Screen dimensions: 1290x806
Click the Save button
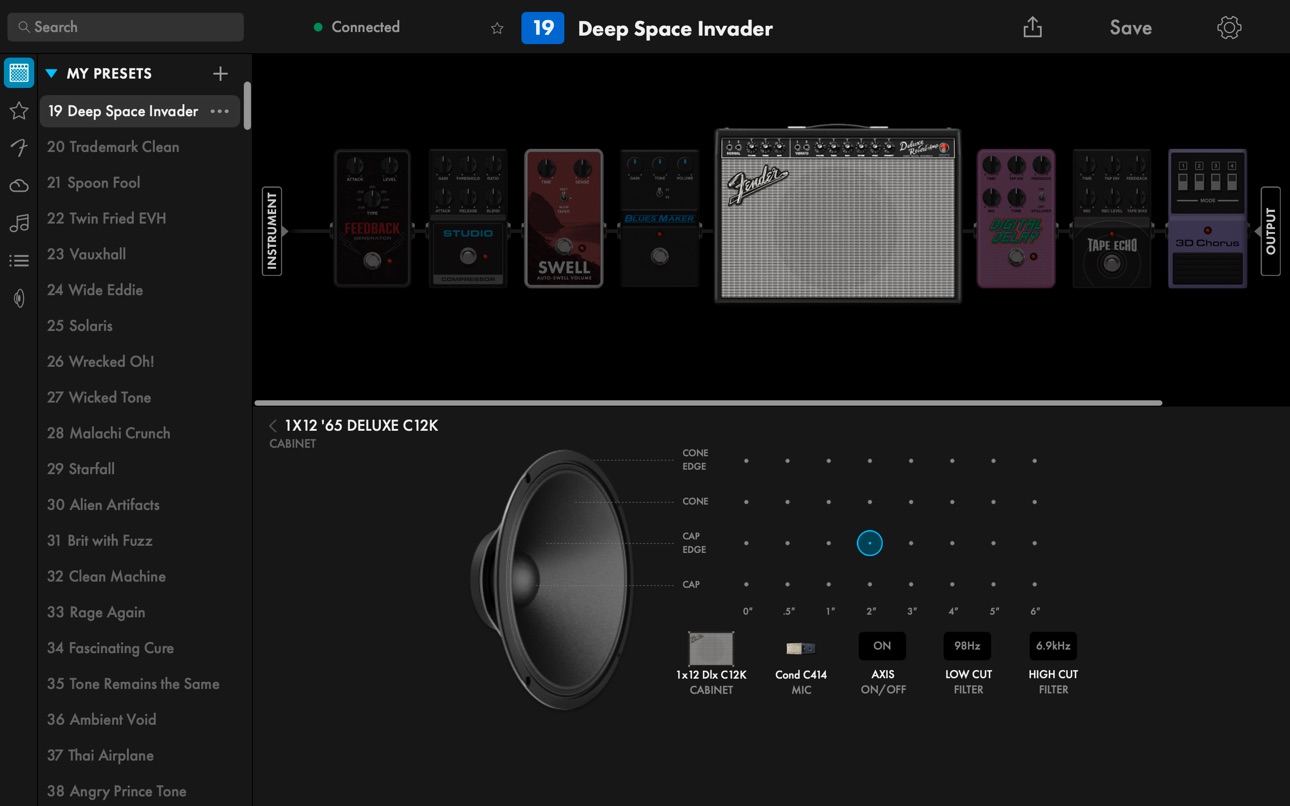[1130, 28]
